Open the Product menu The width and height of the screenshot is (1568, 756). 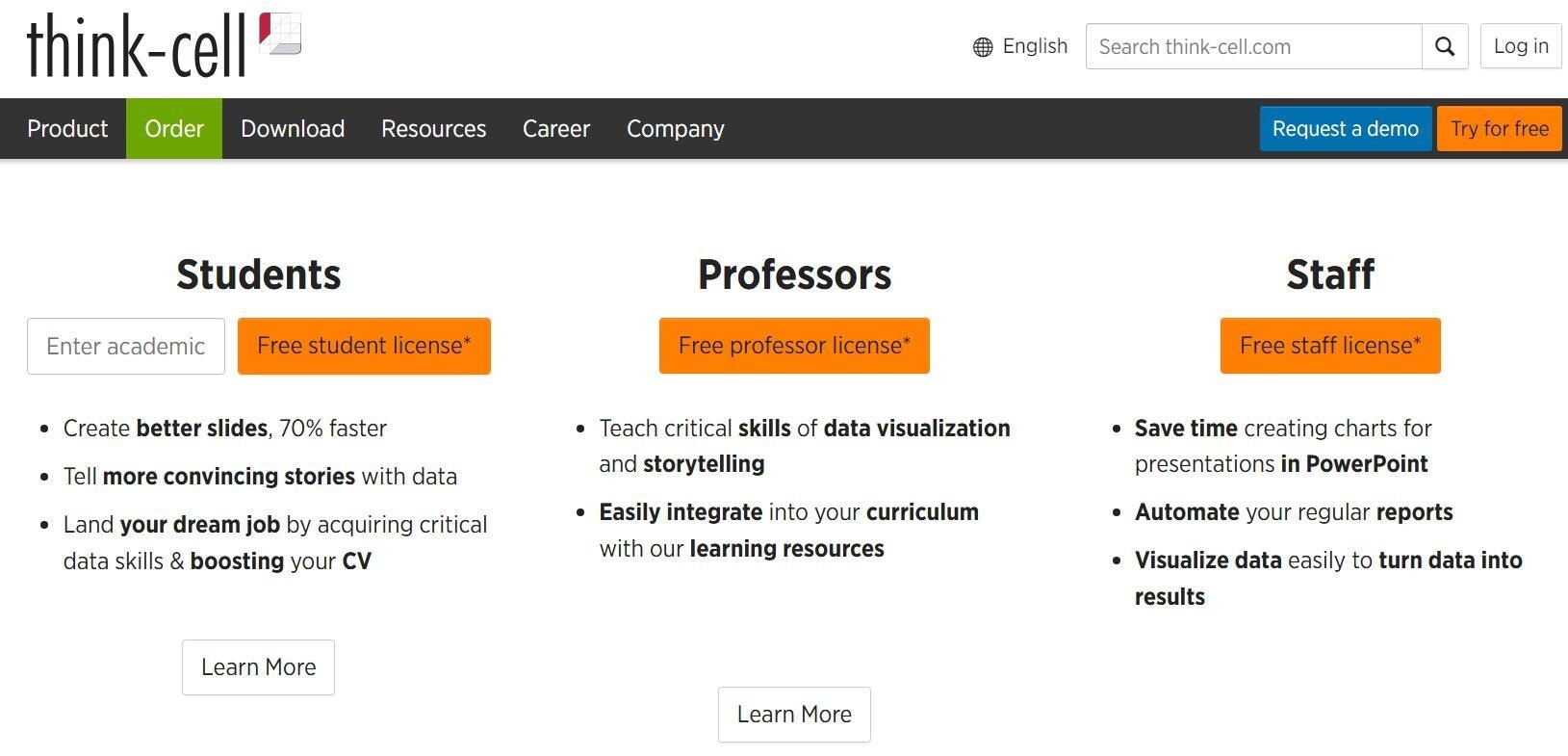pyautogui.click(x=67, y=128)
